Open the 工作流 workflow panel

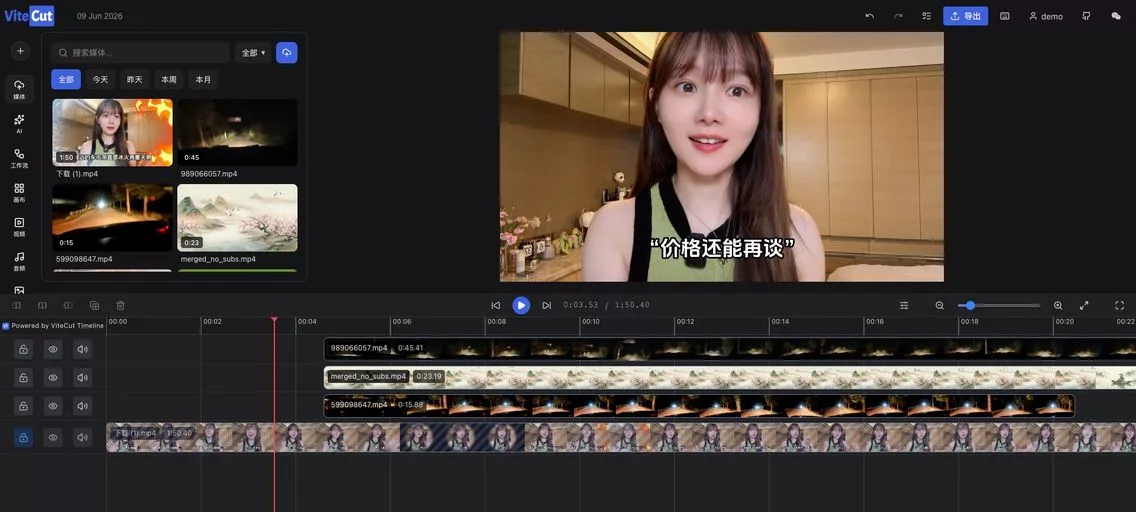20,158
